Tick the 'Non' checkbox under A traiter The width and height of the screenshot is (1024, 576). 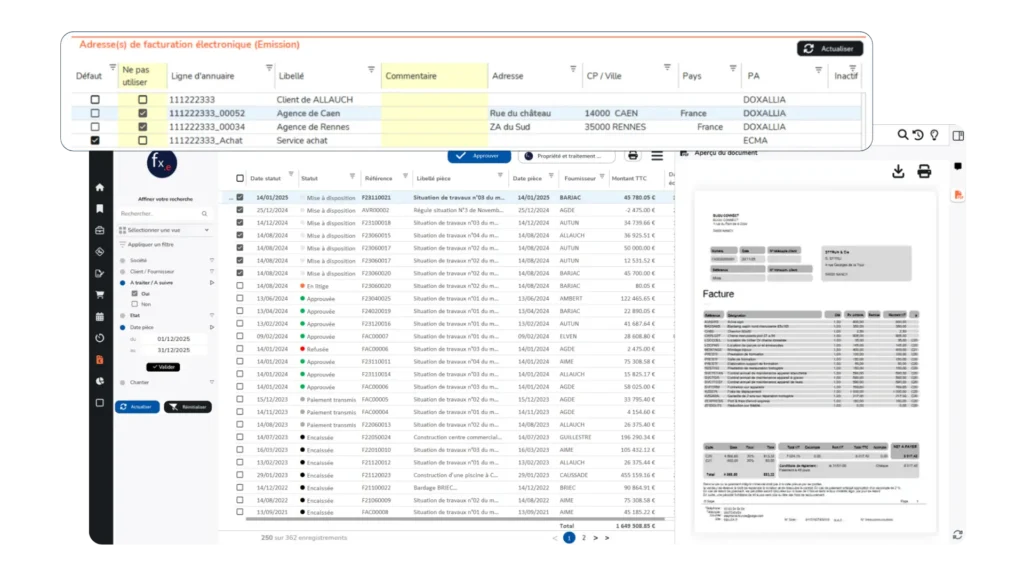135,304
